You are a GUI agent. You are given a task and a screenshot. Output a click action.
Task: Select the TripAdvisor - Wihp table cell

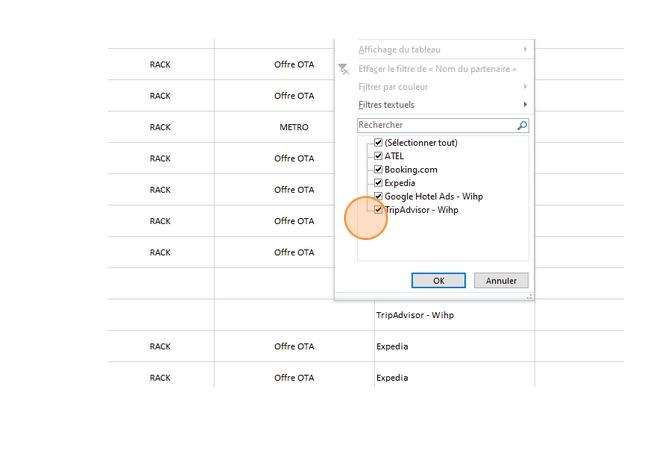point(454,315)
